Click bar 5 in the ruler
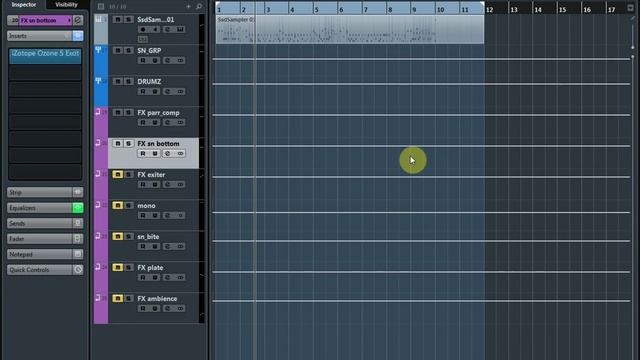Viewport: 640px width, 360px height. click(316, 9)
